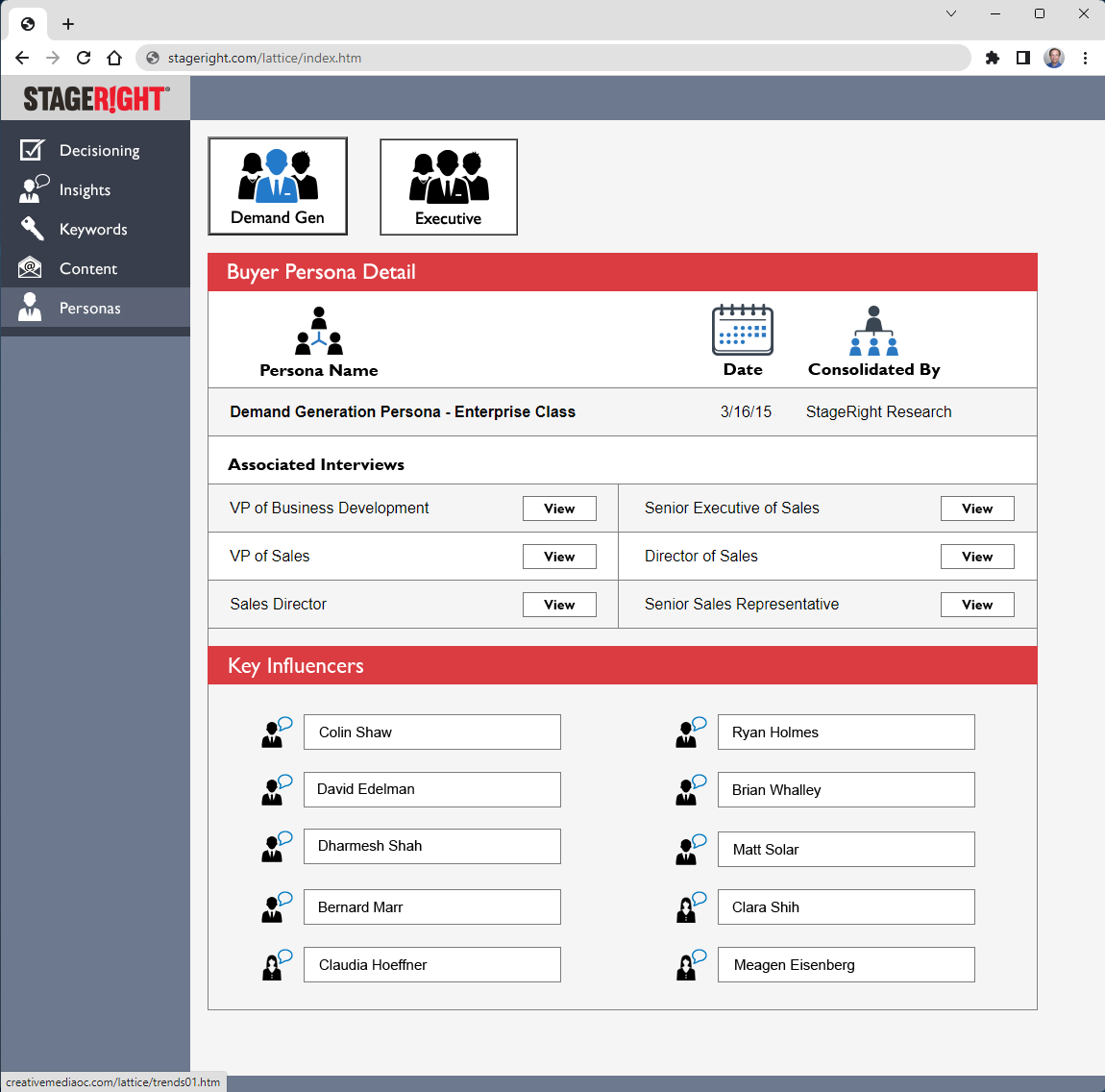Click the StageRight Research text
The image size is (1105, 1092).
[879, 411]
